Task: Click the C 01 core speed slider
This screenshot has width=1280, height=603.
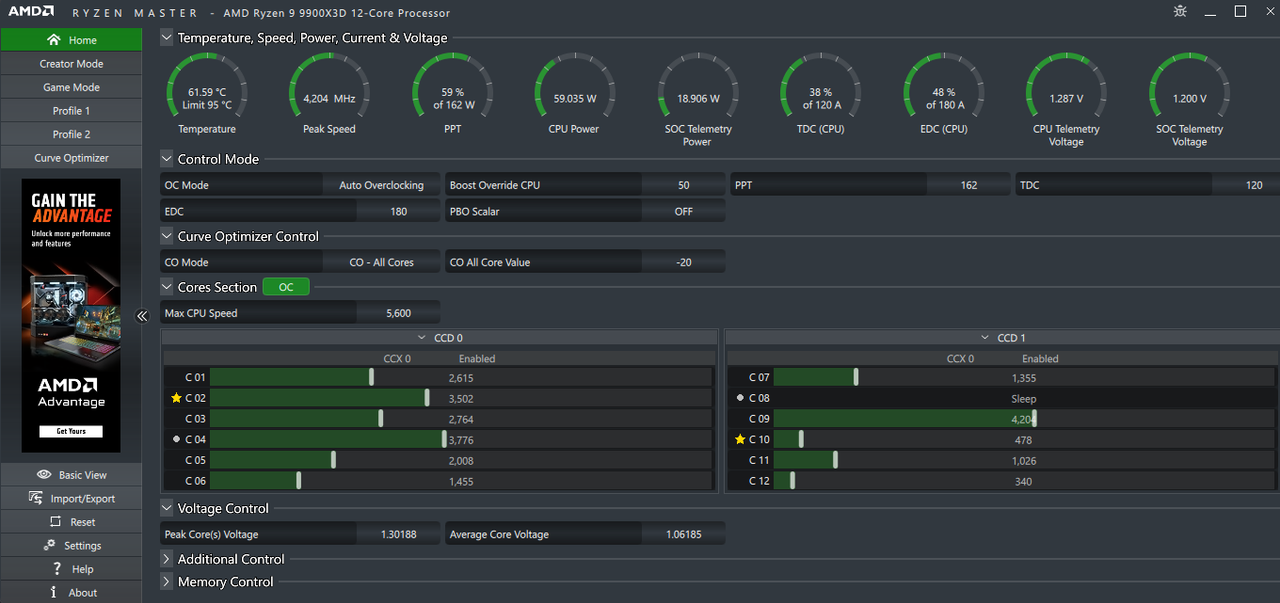Action: click(372, 377)
